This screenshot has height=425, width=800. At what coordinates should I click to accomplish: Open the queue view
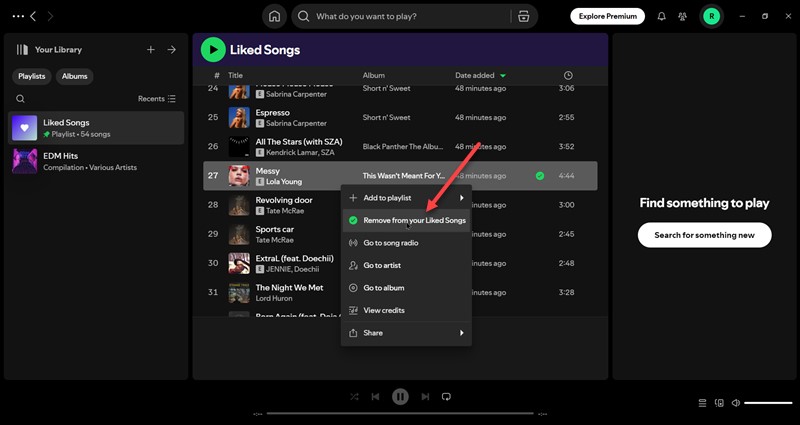pyautogui.click(x=703, y=403)
